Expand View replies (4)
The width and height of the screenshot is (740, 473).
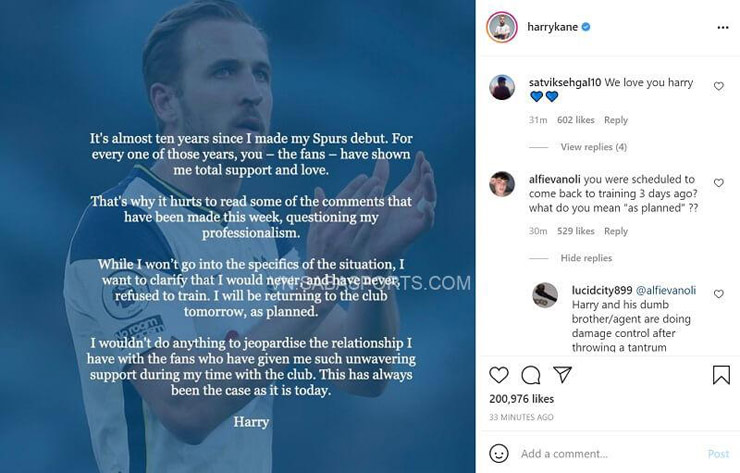(x=593, y=147)
